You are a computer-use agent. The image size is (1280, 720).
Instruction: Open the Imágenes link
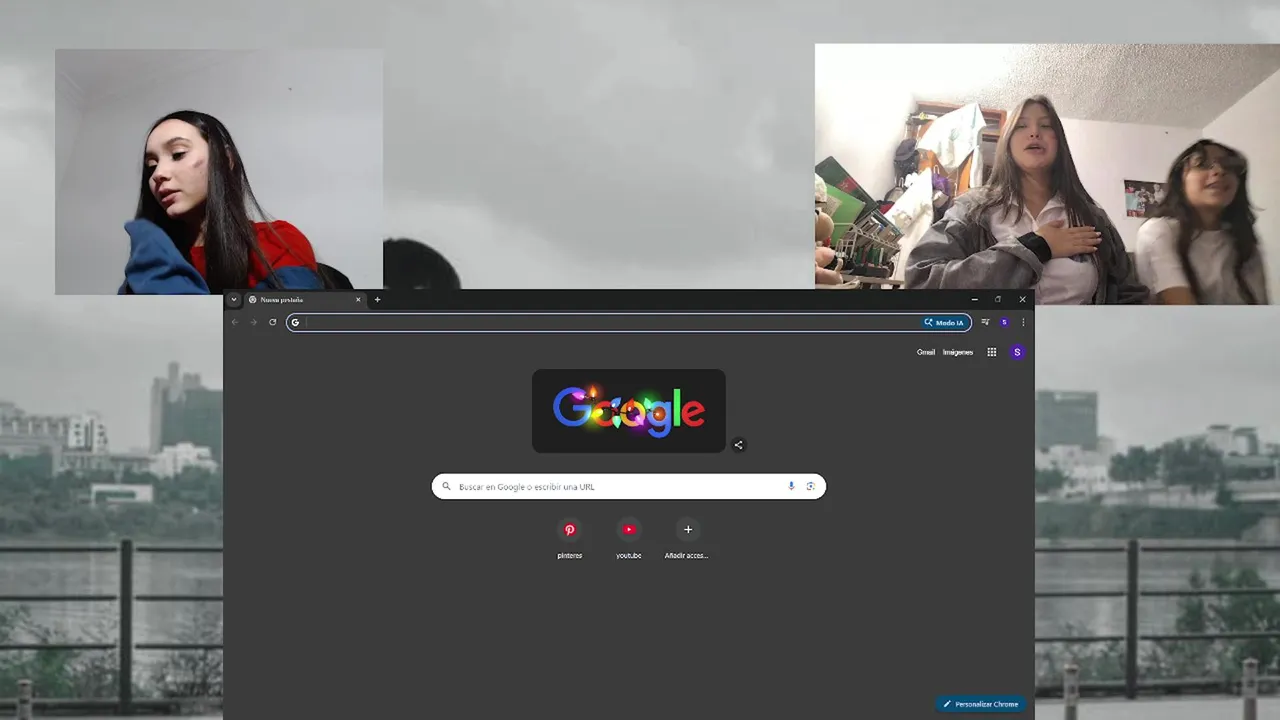click(x=958, y=352)
